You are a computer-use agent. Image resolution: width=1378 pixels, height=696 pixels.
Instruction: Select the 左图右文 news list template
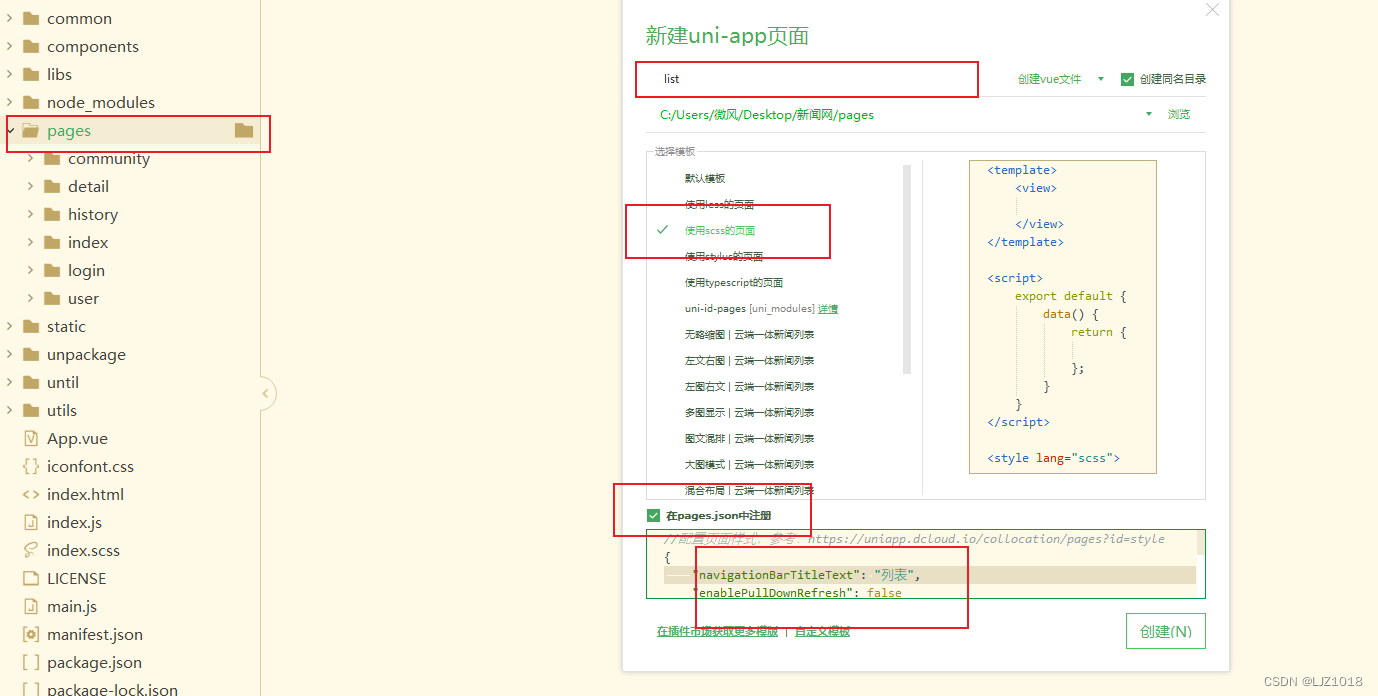click(749, 386)
